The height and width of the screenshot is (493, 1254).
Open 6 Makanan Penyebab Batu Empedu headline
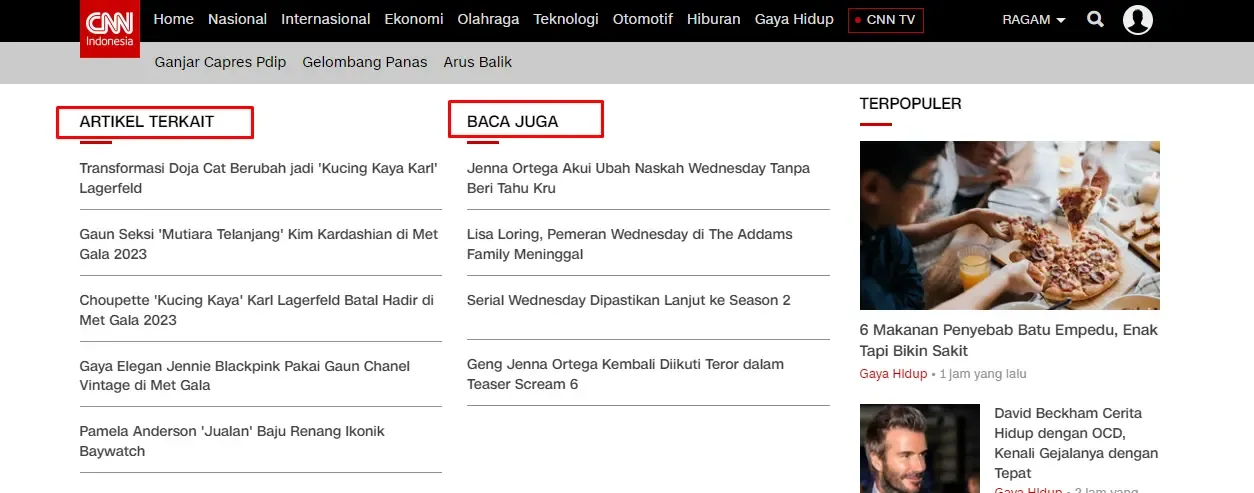[x=1009, y=340]
